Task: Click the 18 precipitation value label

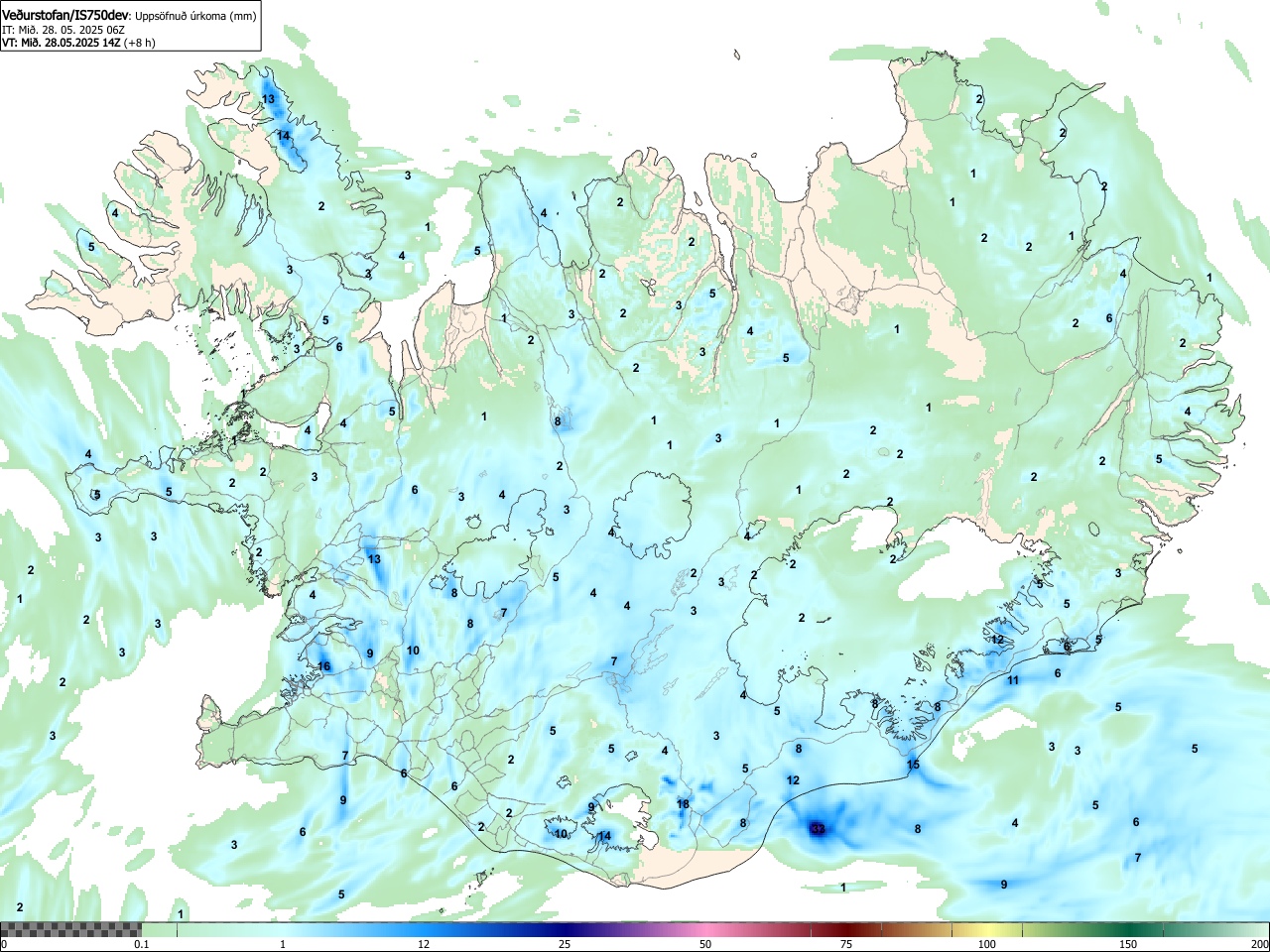Action: (683, 804)
